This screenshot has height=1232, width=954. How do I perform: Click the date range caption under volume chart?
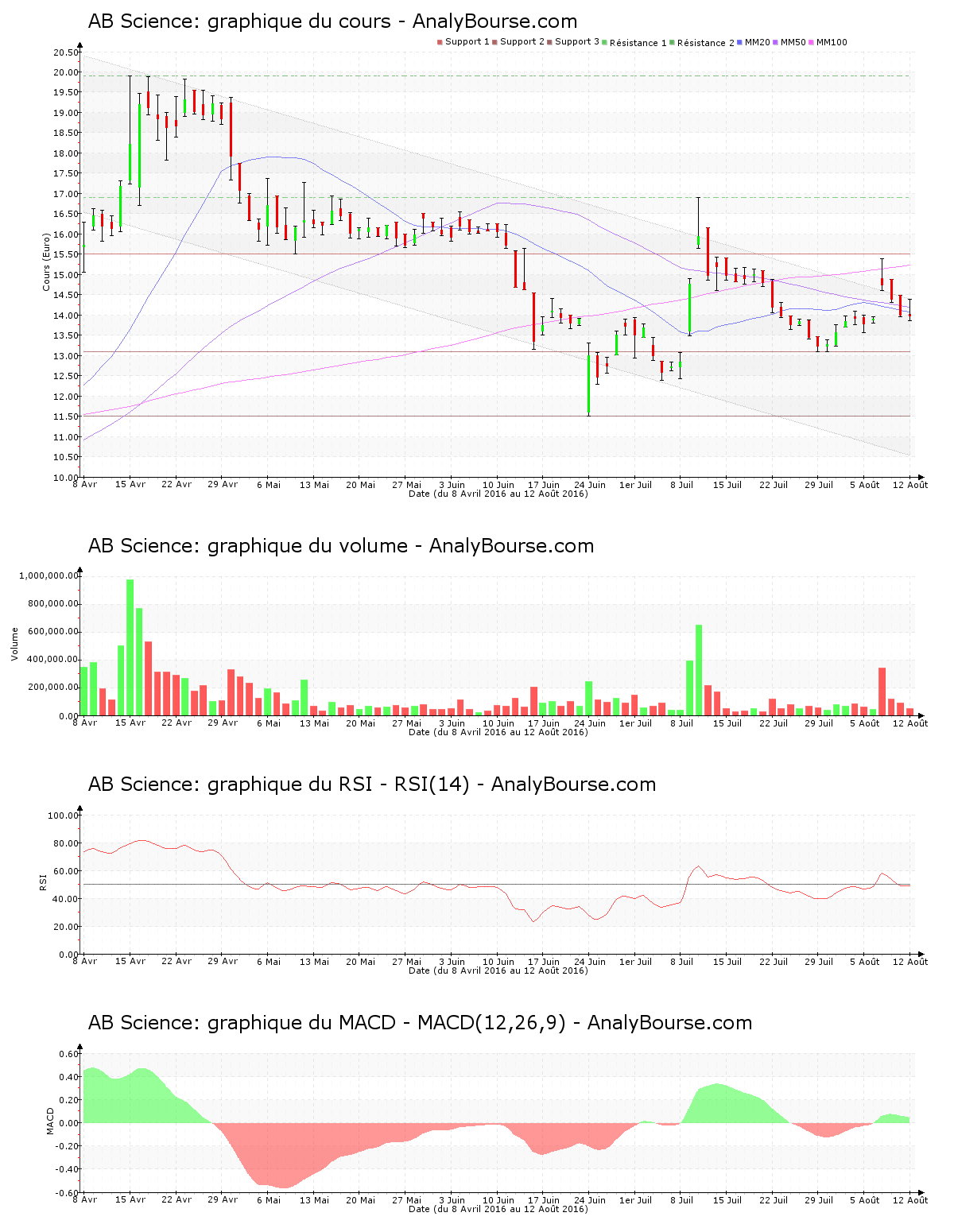[x=498, y=732]
